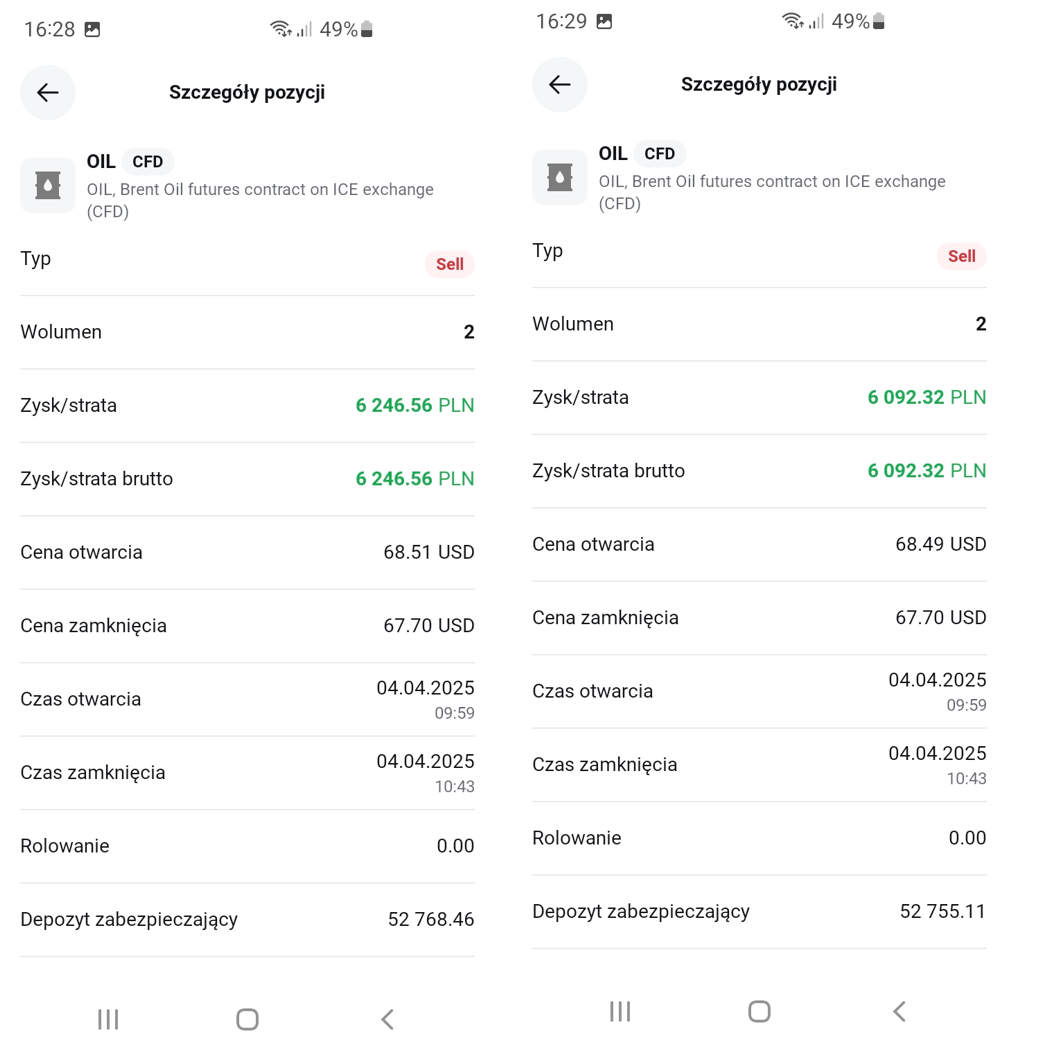
Task: Tap the gallery icon in left status bar
Action: point(92,29)
